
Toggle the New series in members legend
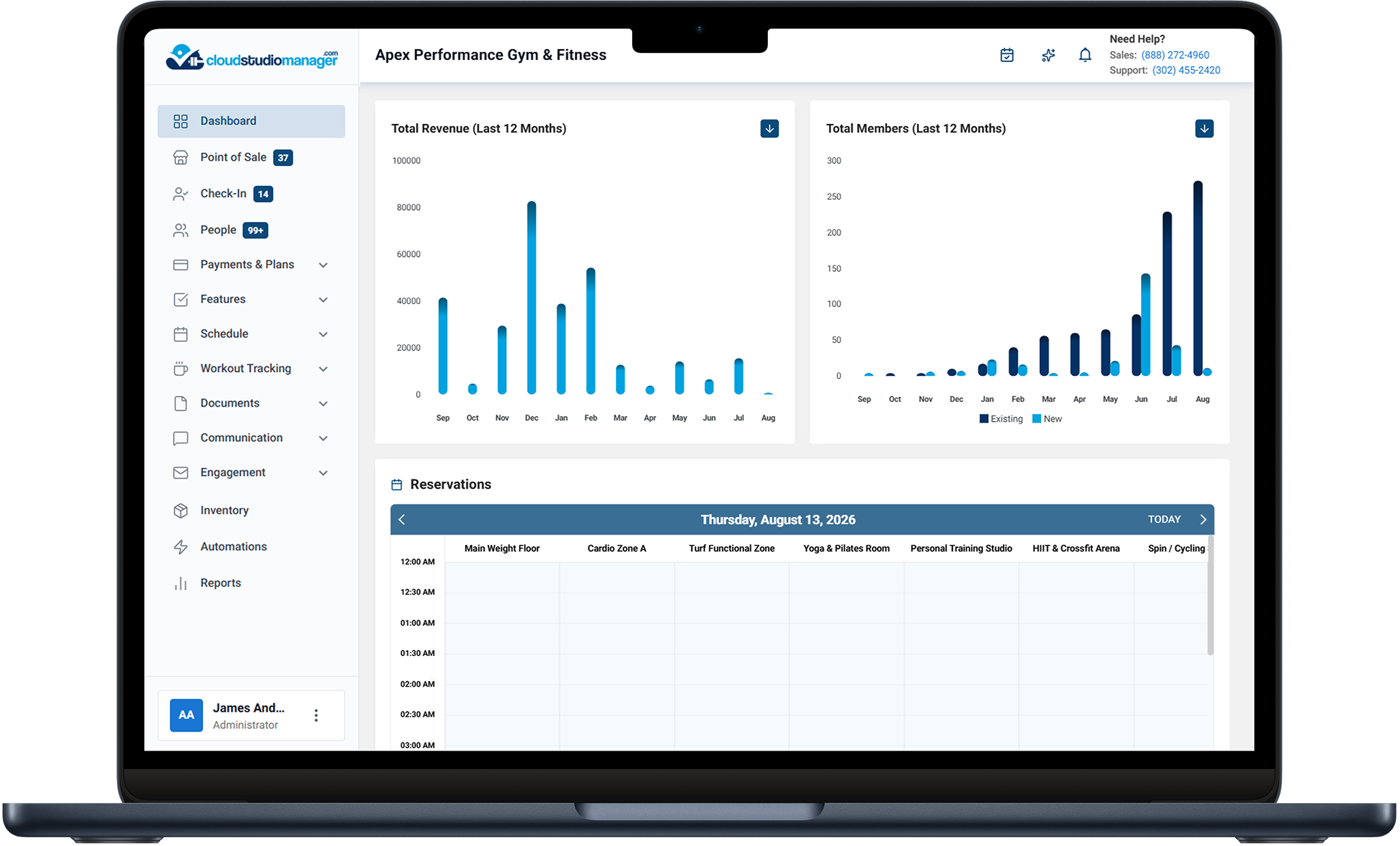pyautogui.click(x=1047, y=419)
